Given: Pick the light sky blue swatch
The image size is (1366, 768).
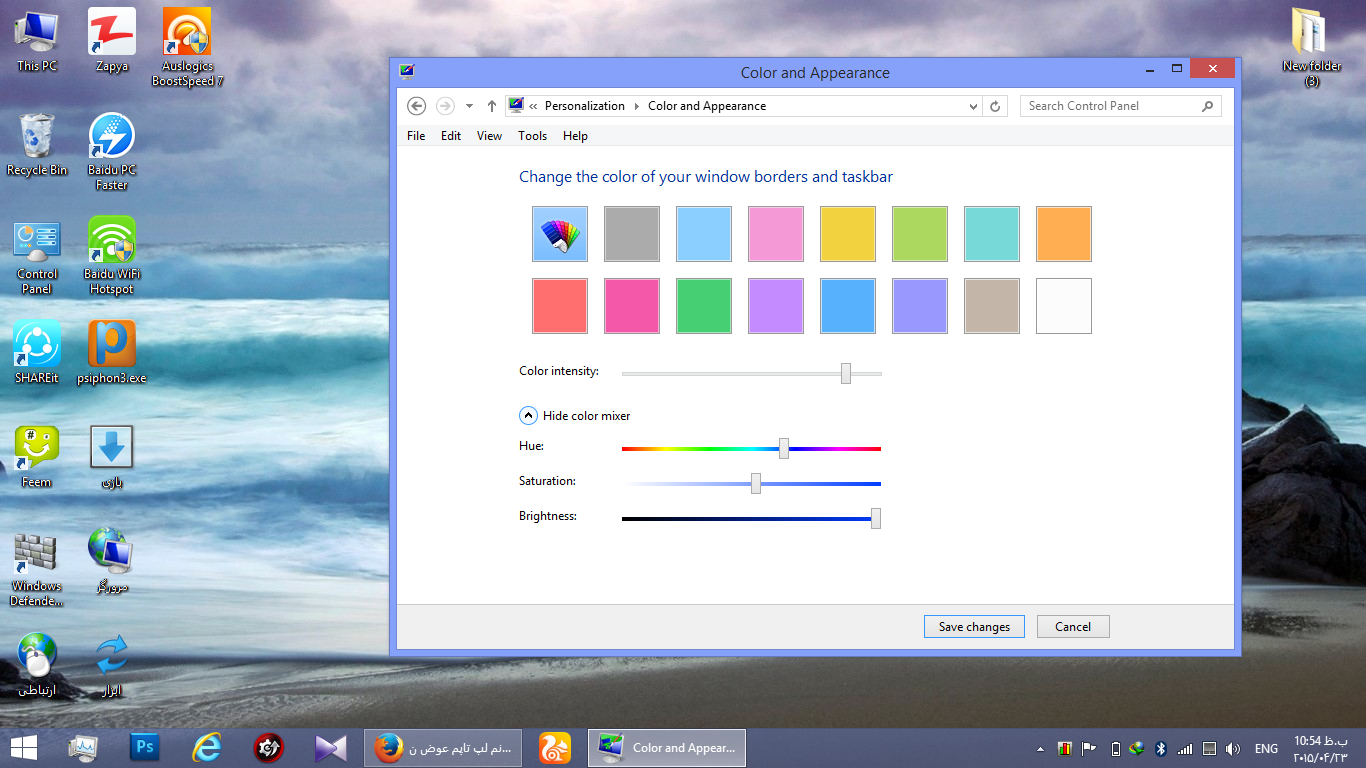Looking at the screenshot, I should pyautogui.click(x=704, y=234).
